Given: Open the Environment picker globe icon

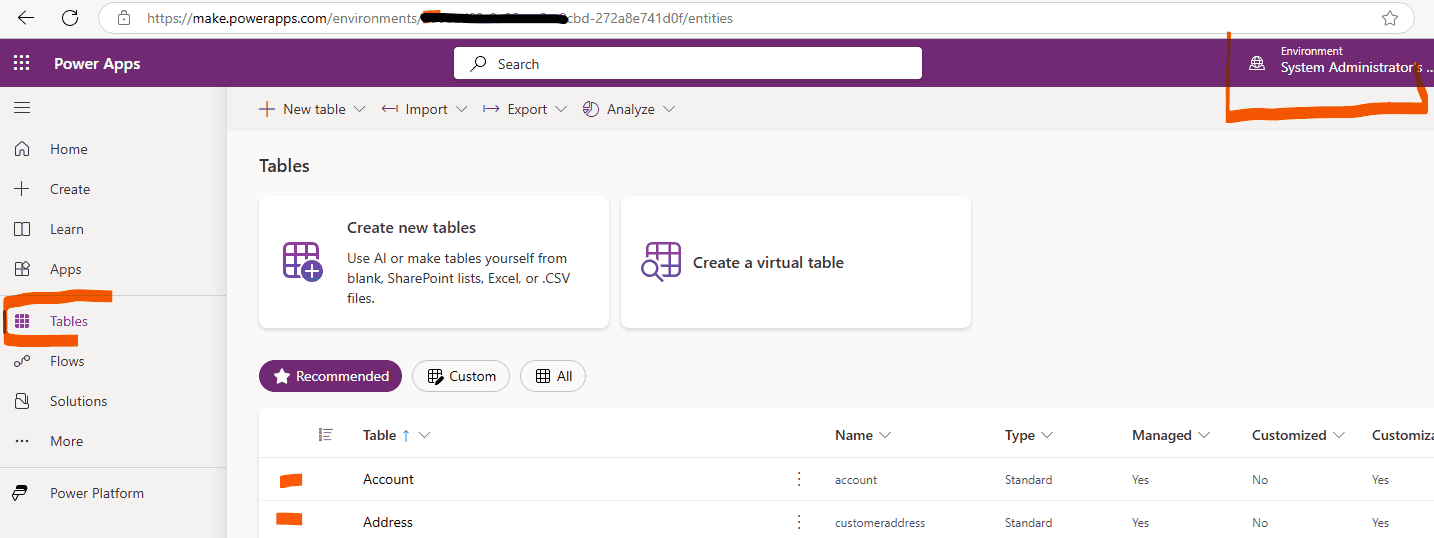Looking at the screenshot, I should [1257, 63].
